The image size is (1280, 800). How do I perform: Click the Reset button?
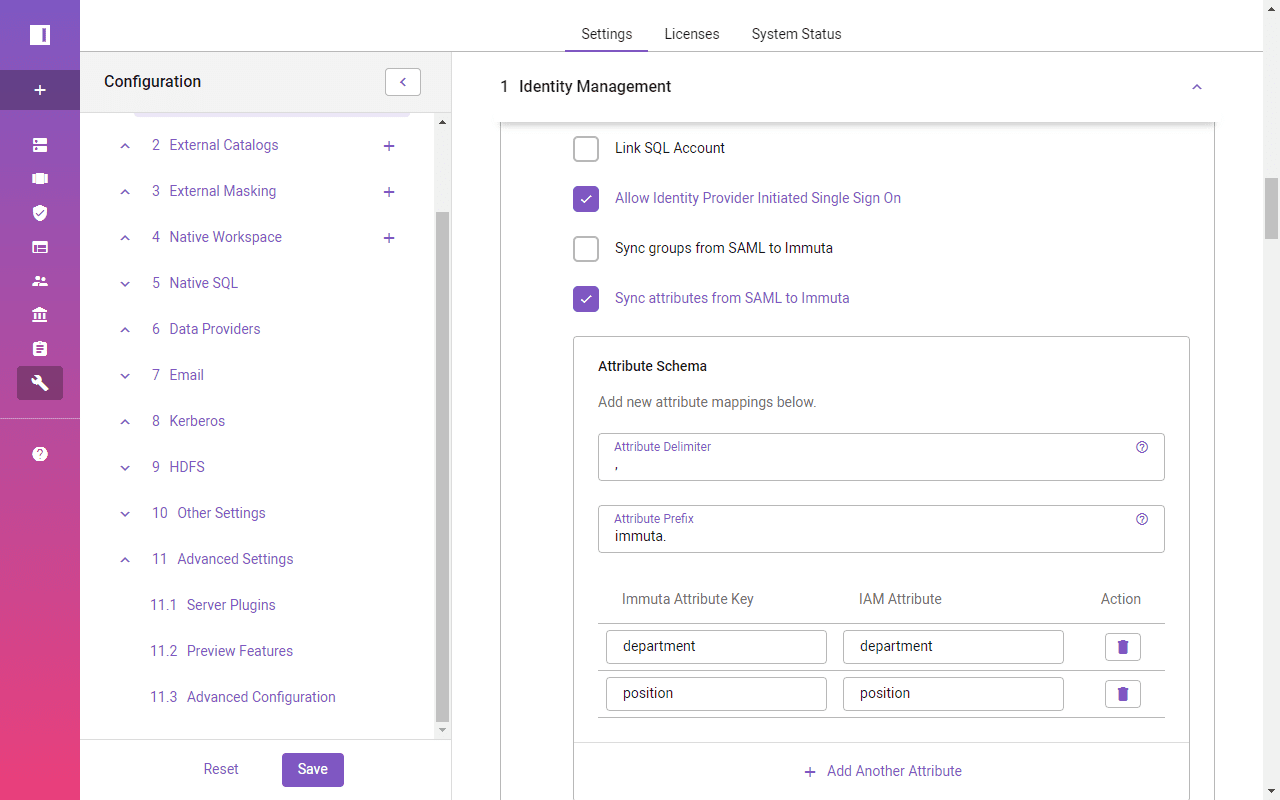[x=221, y=770]
